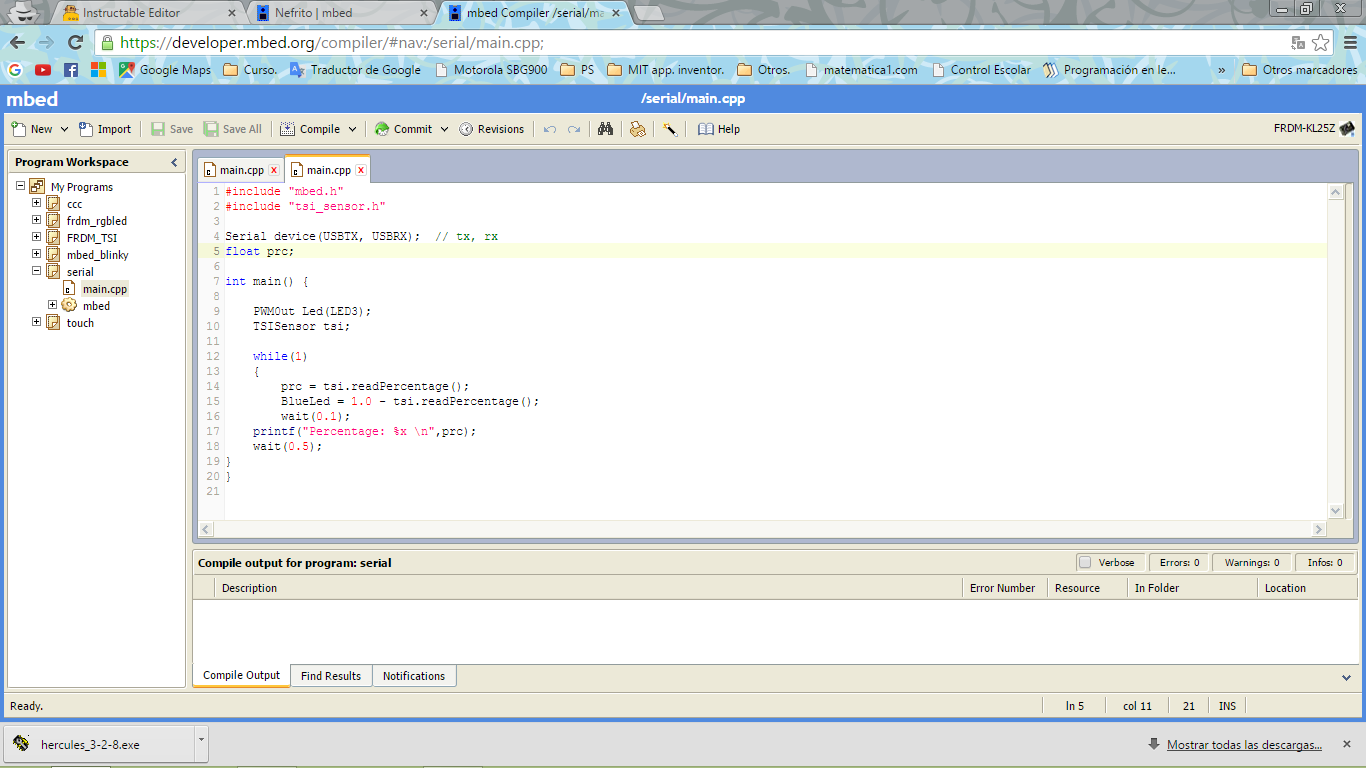The image size is (1366, 768).
Task: Expand the ccc program node
Action: [x=37, y=203]
